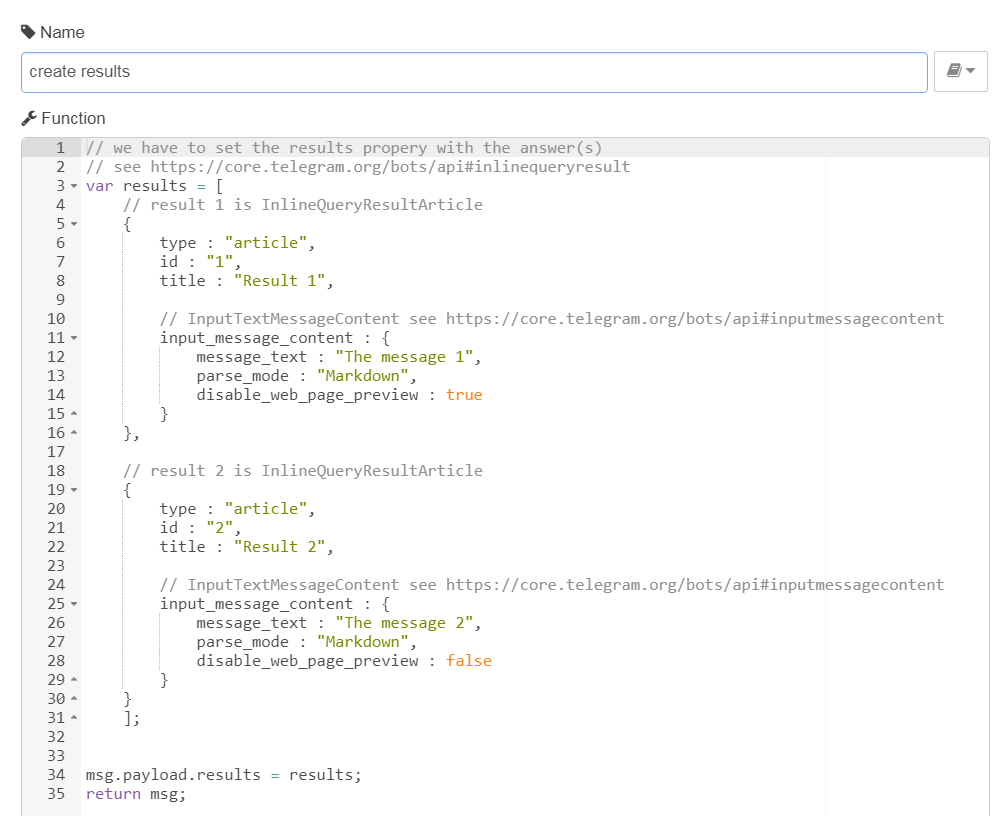The image size is (1003, 816).
Task: Fold the second result object at line 19
Action: (x=74, y=490)
